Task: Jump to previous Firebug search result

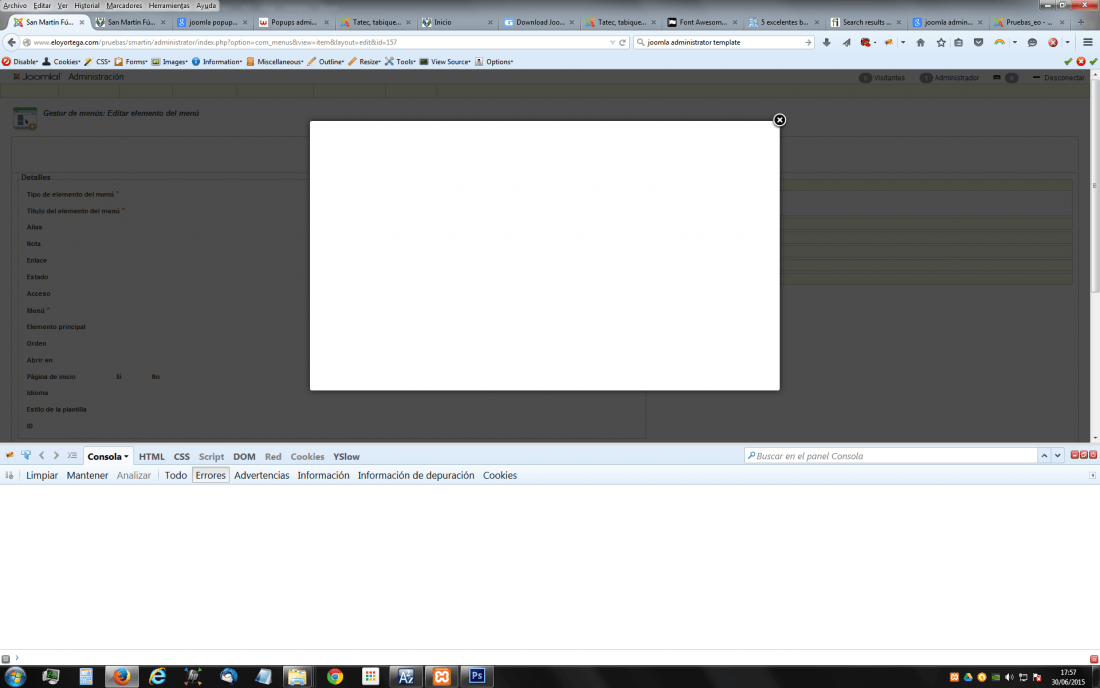Action: coord(1044,456)
